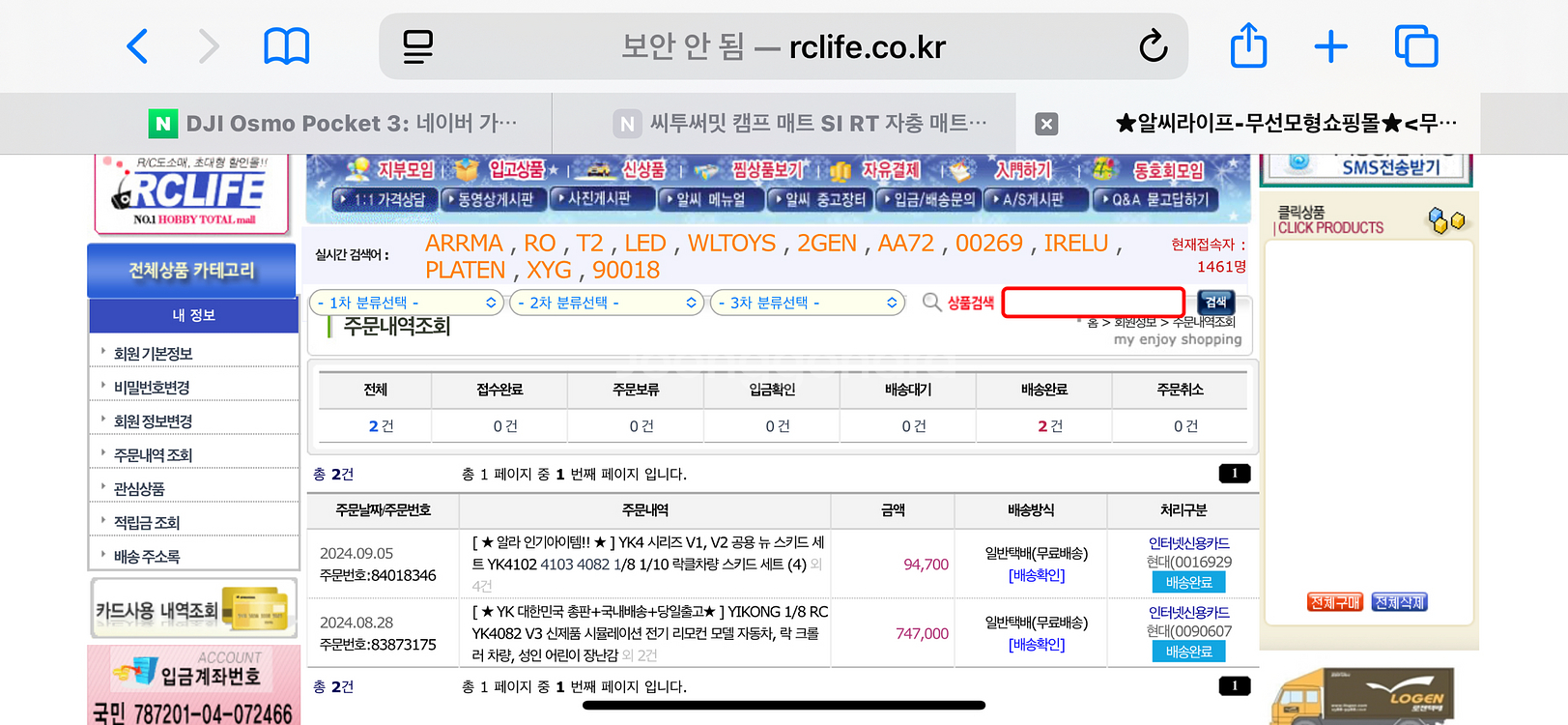
Task: Open the 신상품 menu
Action: point(628,170)
